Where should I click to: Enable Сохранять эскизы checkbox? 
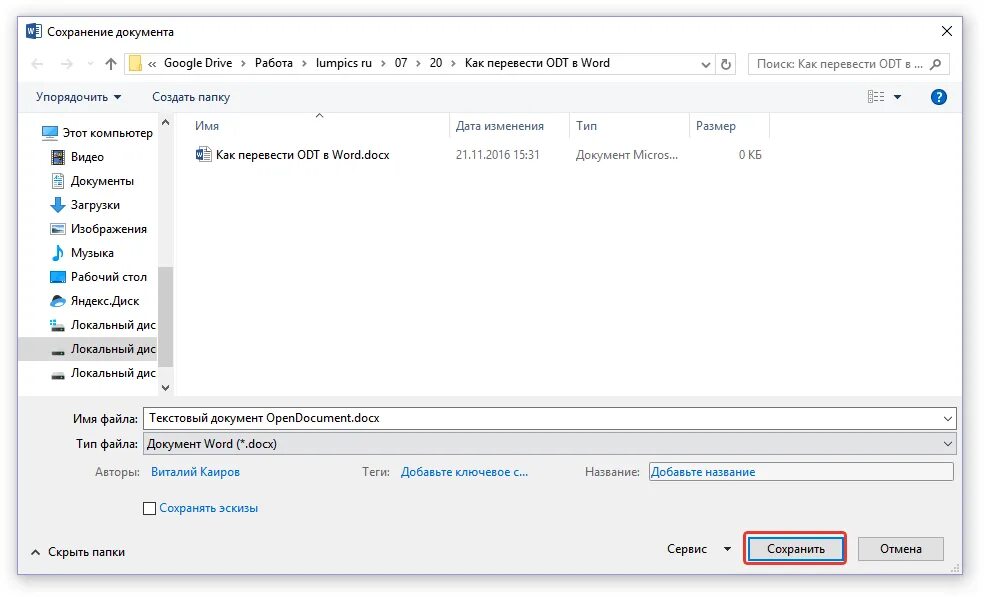tap(149, 508)
